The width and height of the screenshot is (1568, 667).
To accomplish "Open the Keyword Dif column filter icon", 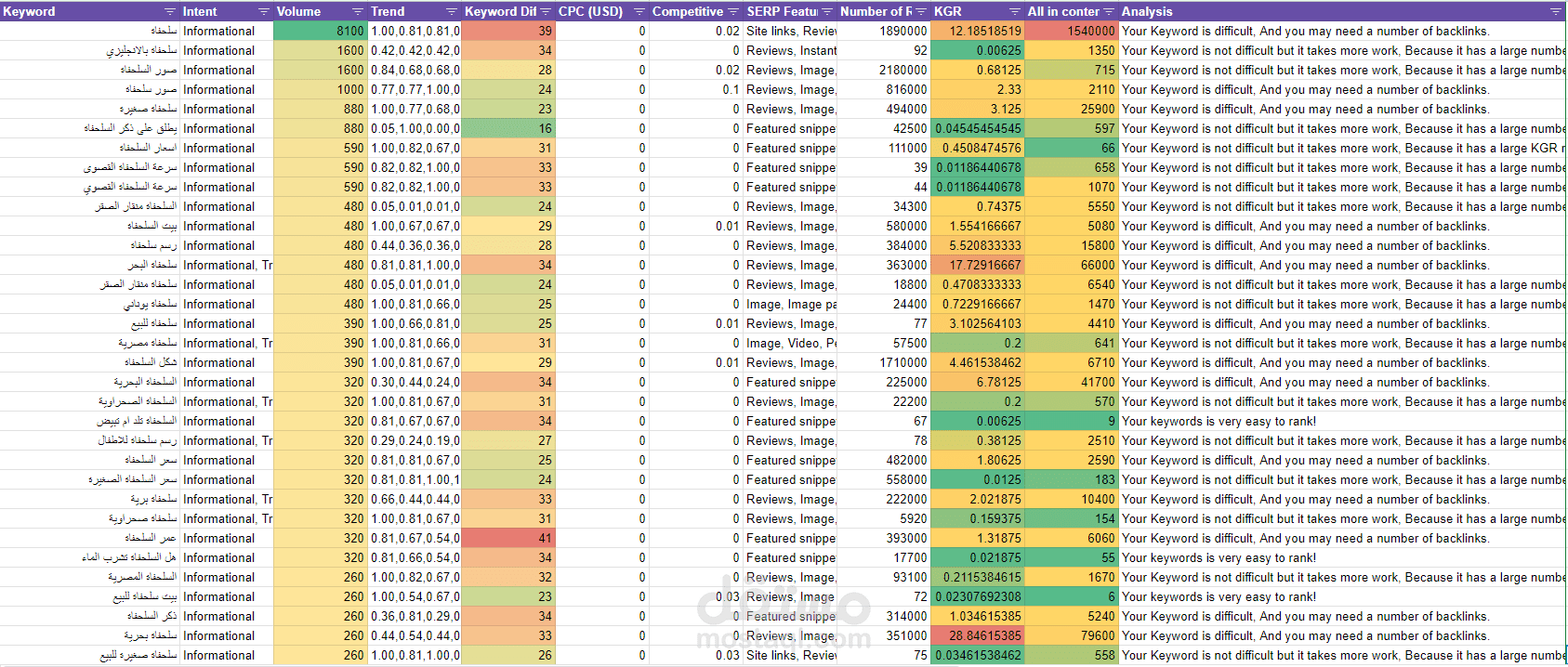I will 546,11.
